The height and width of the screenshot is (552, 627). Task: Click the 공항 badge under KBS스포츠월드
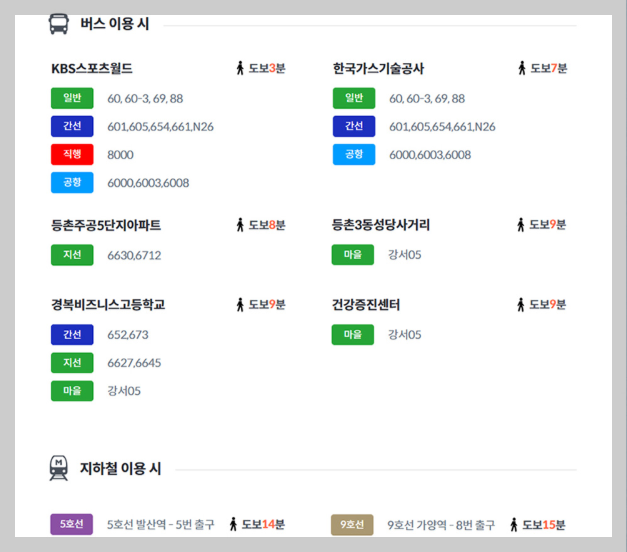click(72, 182)
